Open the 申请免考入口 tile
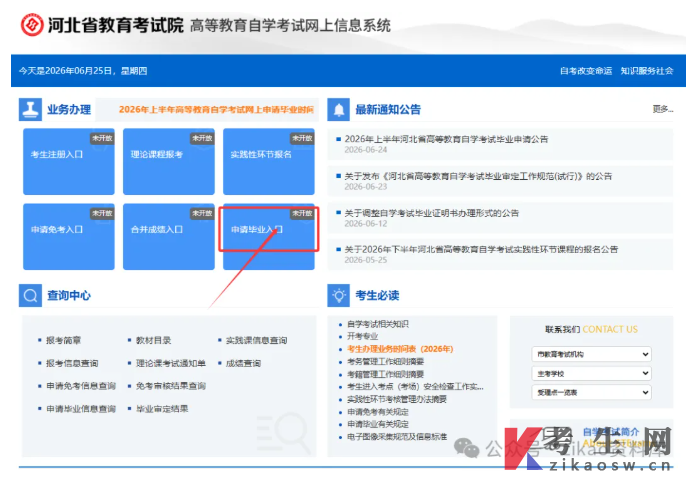 click(69, 236)
